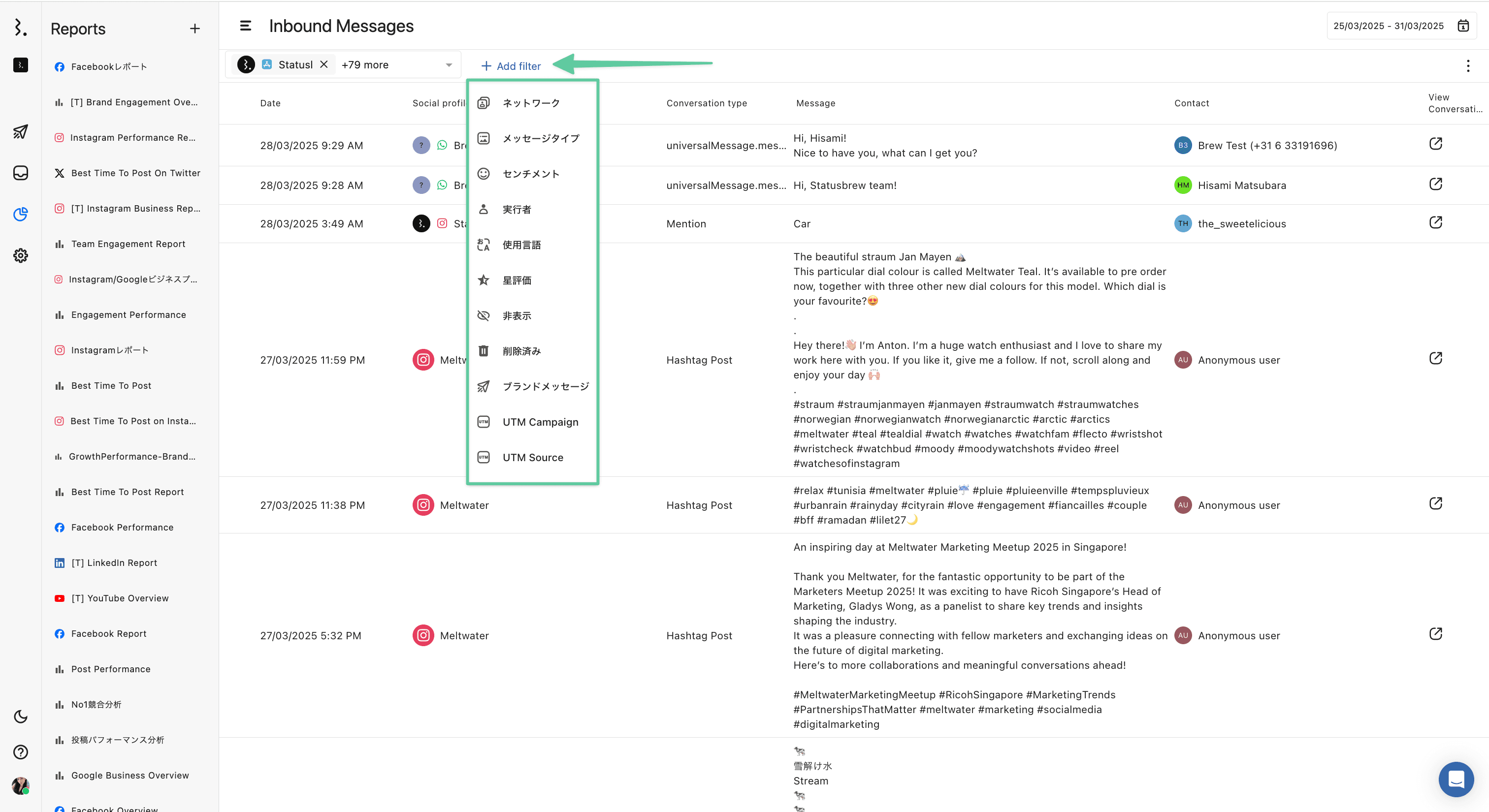The image size is (1489, 812).
Task: Click the date range field
Action: (1388, 26)
